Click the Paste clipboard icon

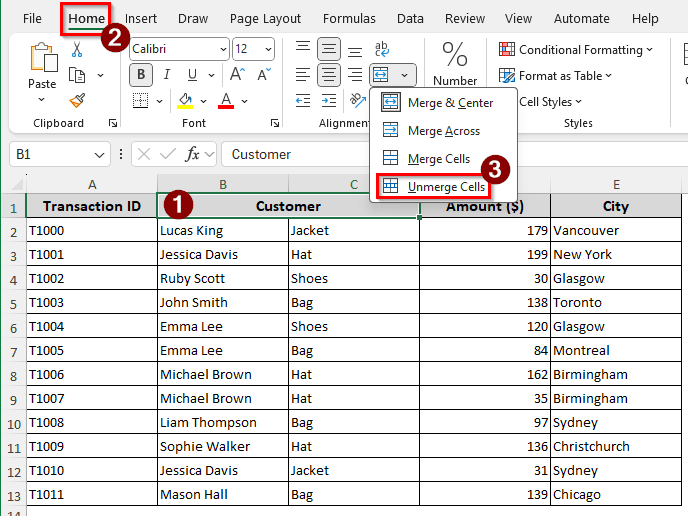43,57
